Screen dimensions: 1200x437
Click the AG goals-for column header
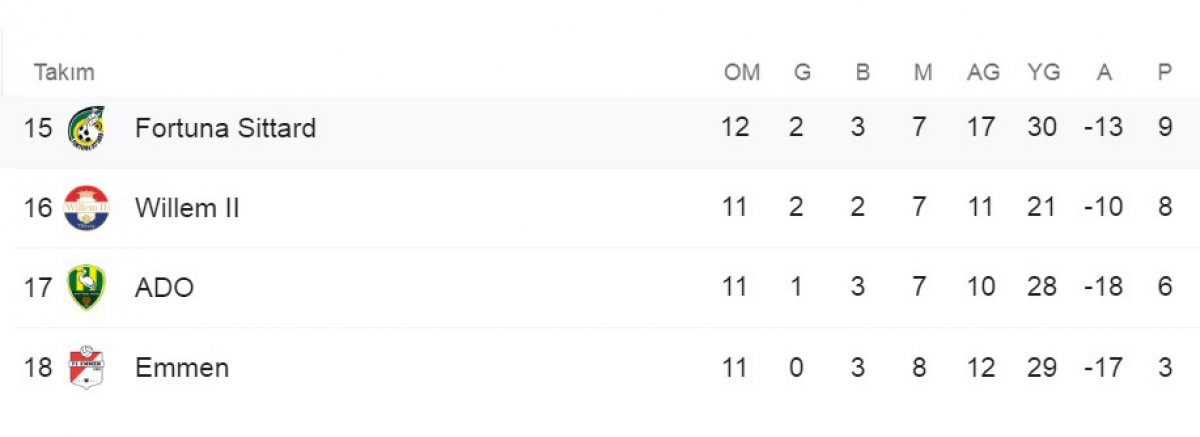click(983, 72)
